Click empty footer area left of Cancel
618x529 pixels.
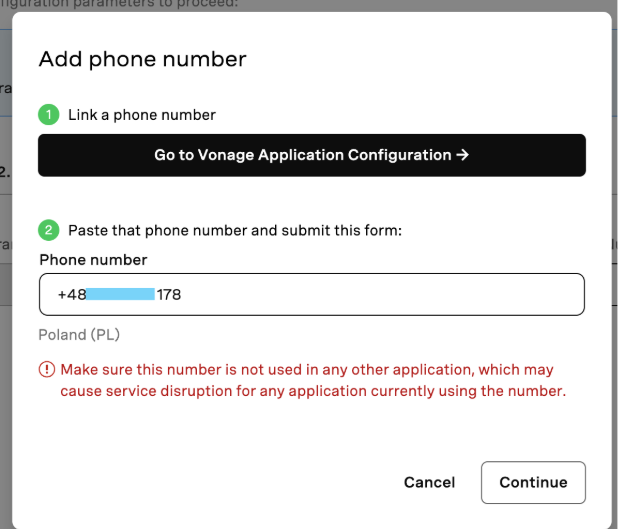(217, 482)
